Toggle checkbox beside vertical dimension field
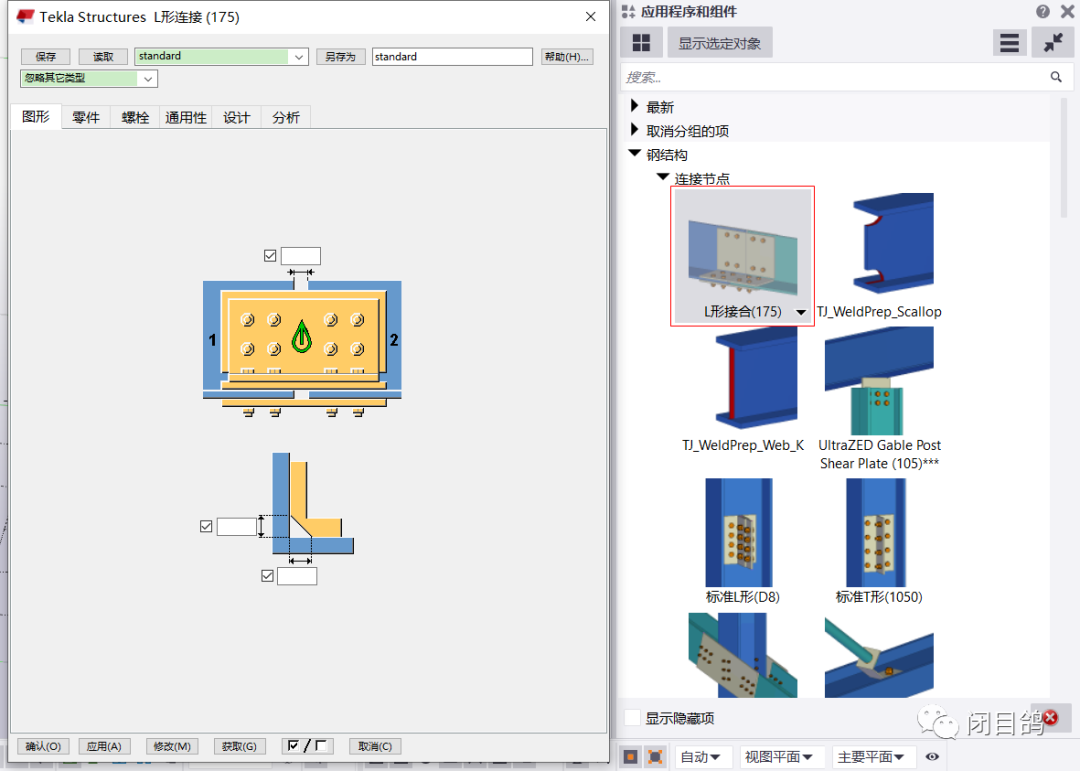 (206, 526)
